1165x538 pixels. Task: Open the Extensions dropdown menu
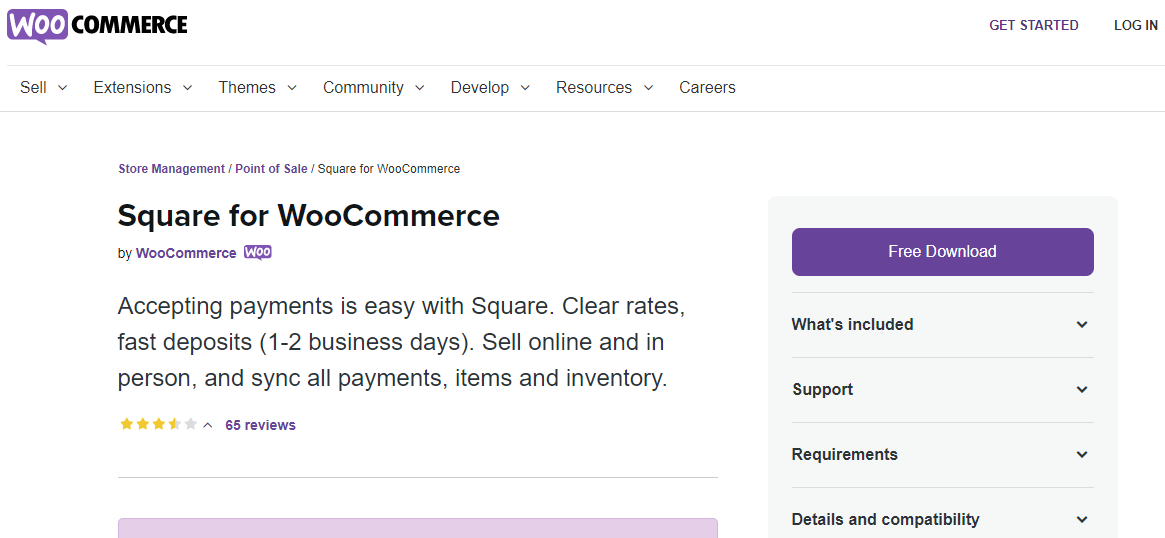143,88
